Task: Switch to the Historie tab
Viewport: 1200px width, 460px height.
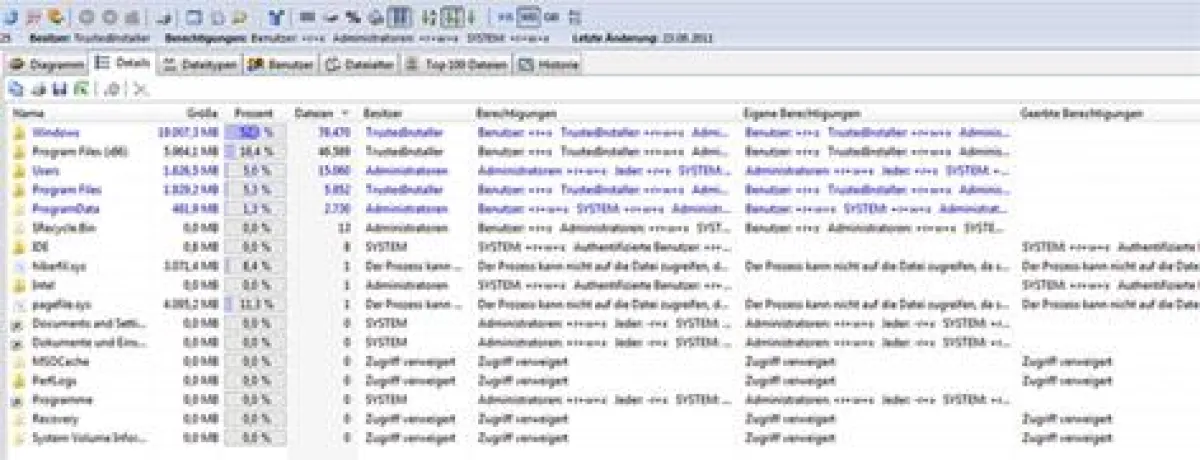Action: click(547, 64)
